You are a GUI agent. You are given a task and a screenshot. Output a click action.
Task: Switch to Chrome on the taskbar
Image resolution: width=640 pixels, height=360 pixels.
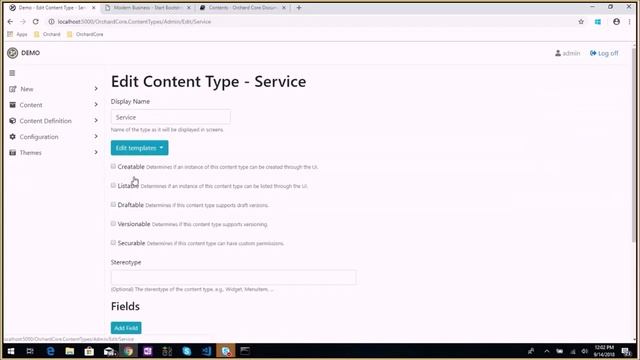(x=128, y=351)
